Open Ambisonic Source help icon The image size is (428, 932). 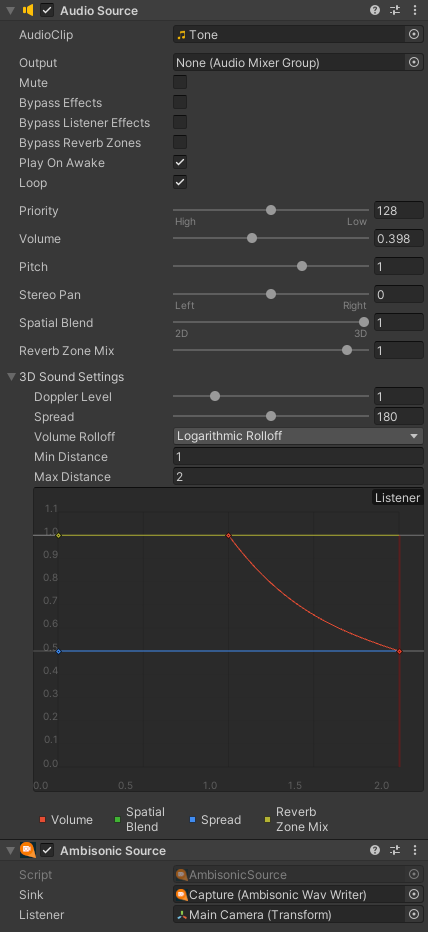(374, 850)
